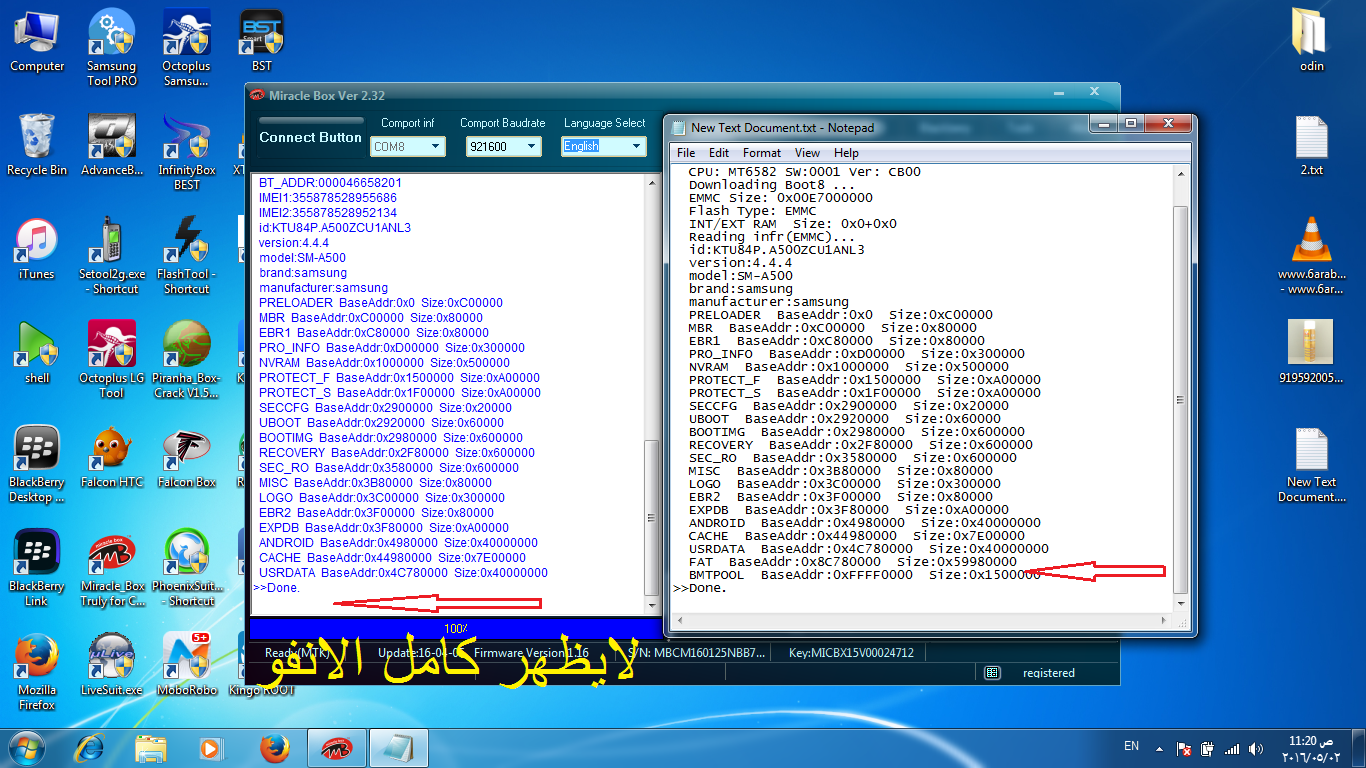Open the Help menu in Notepad
The width and height of the screenshot is (1366, 768).
(846, 153)
